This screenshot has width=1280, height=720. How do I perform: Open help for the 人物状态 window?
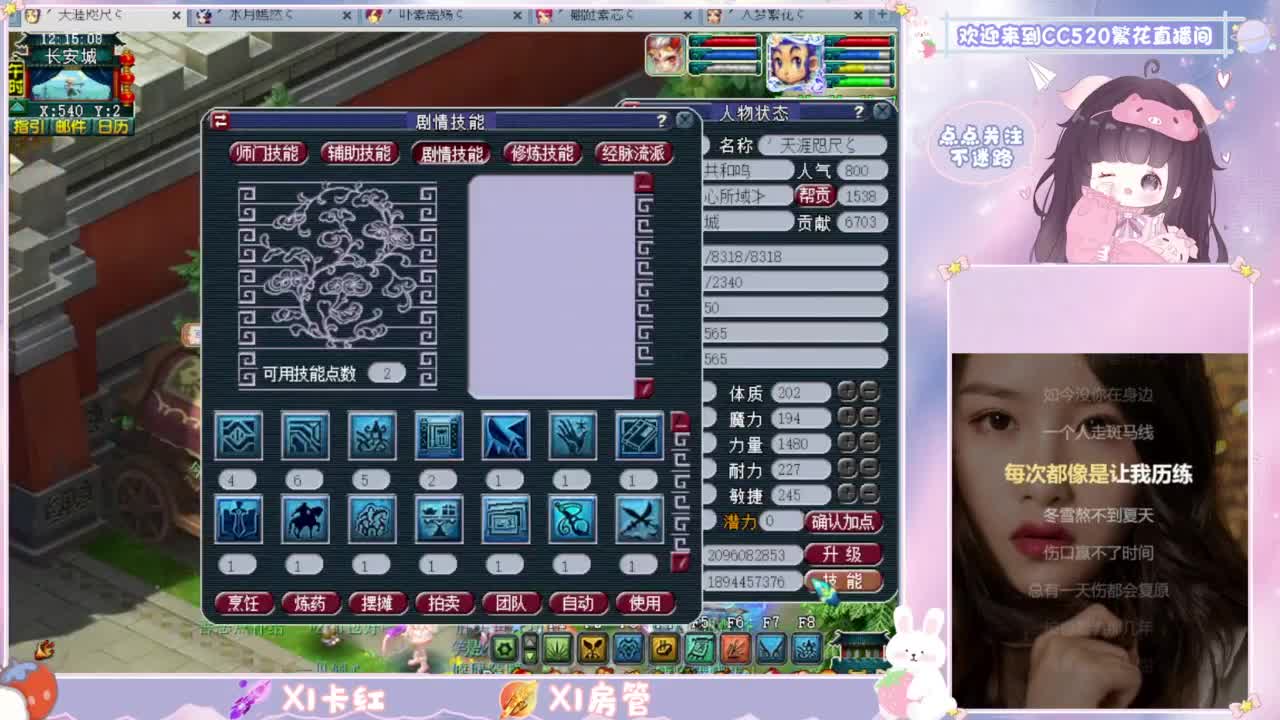click(x=858, y=112)
